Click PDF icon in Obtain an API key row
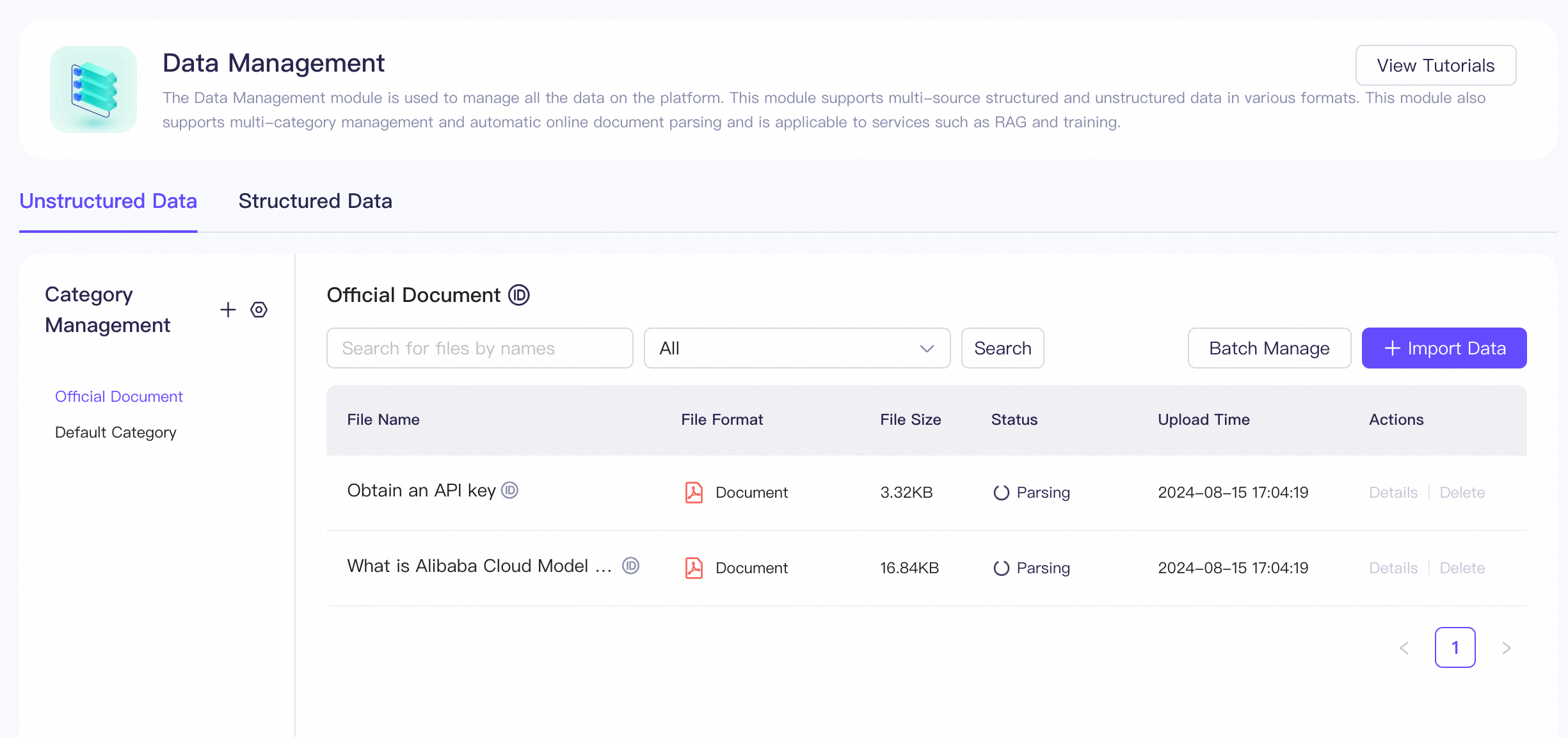Screen dimensions: 1568x737 694,493
